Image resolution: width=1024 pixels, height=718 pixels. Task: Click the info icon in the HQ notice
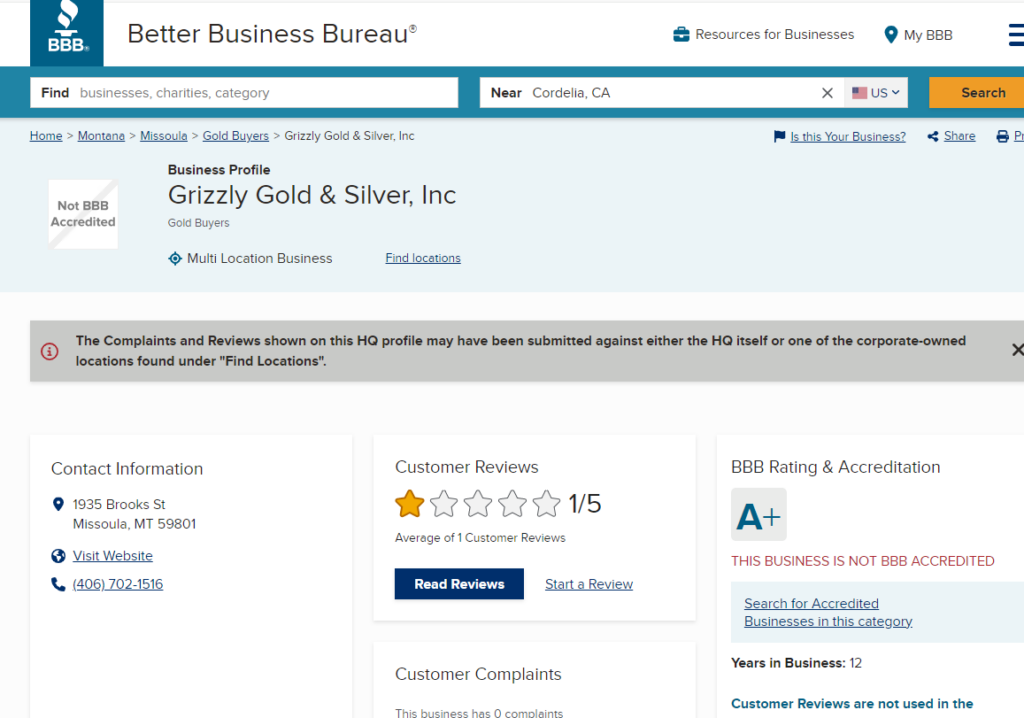pos(50,351)
